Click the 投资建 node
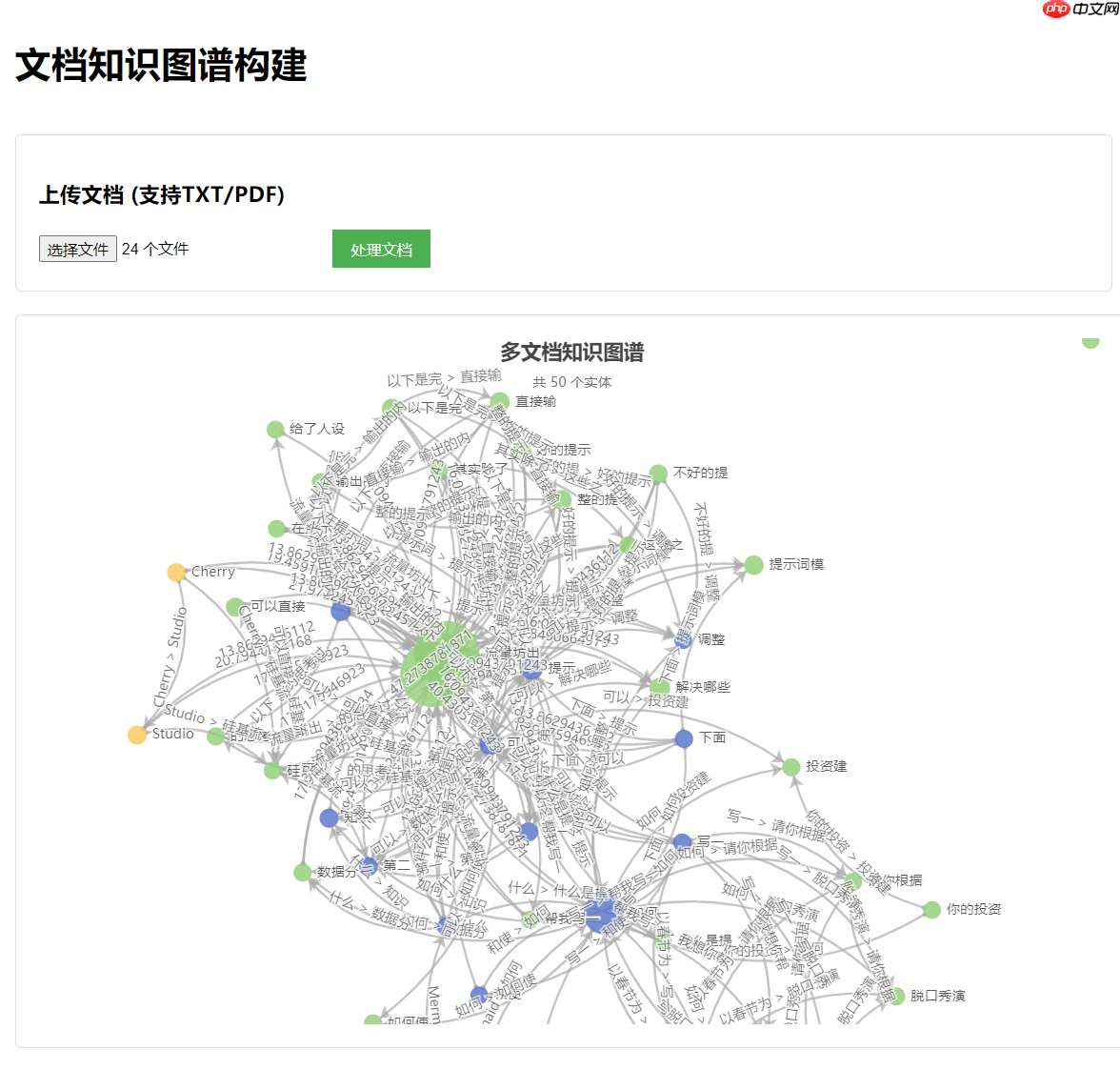Image resolution: width=1120 pixels, height=1090 pixels. tap(790, 766)
